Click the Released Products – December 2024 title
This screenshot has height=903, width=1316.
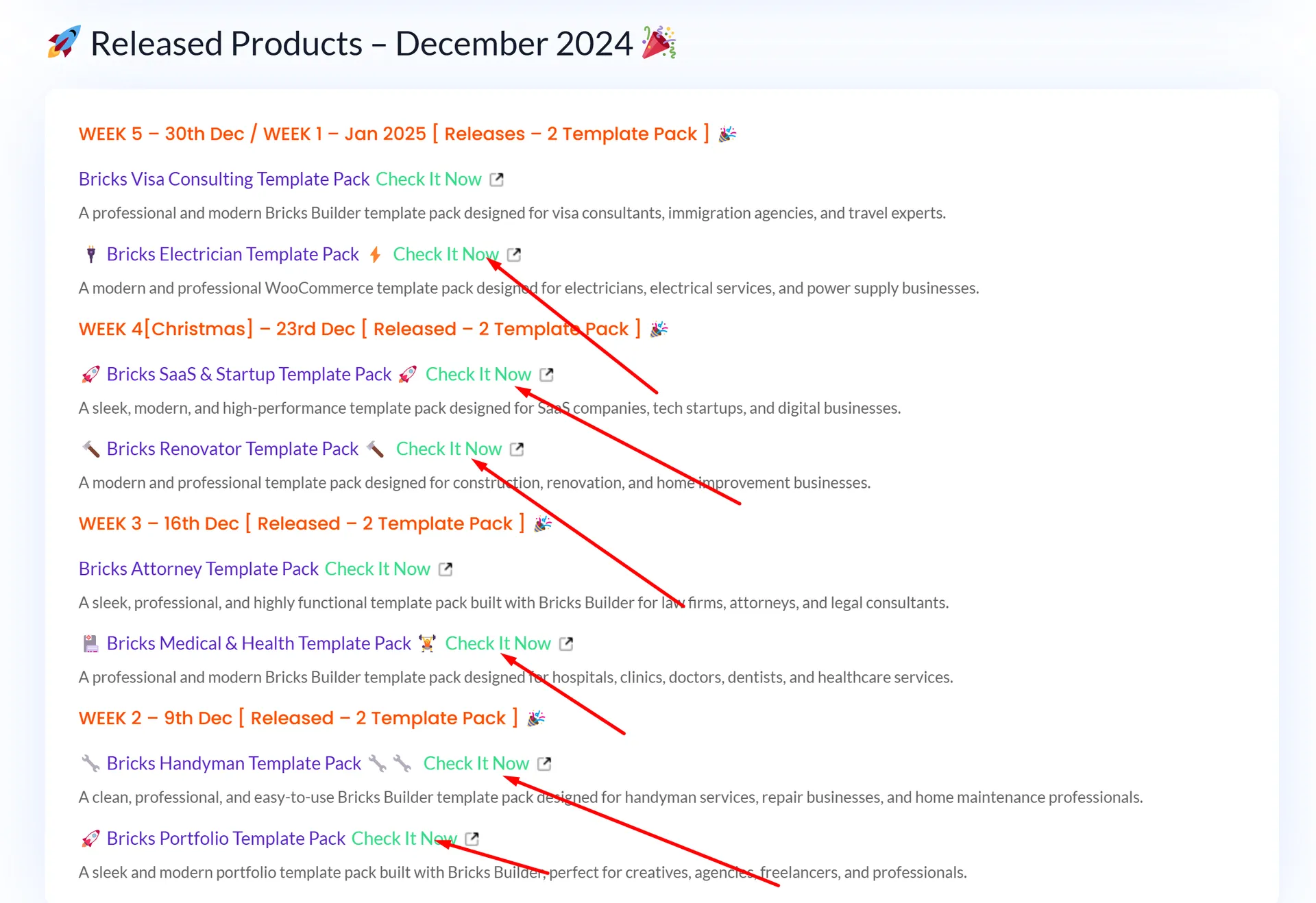click(x=361, y=44)
